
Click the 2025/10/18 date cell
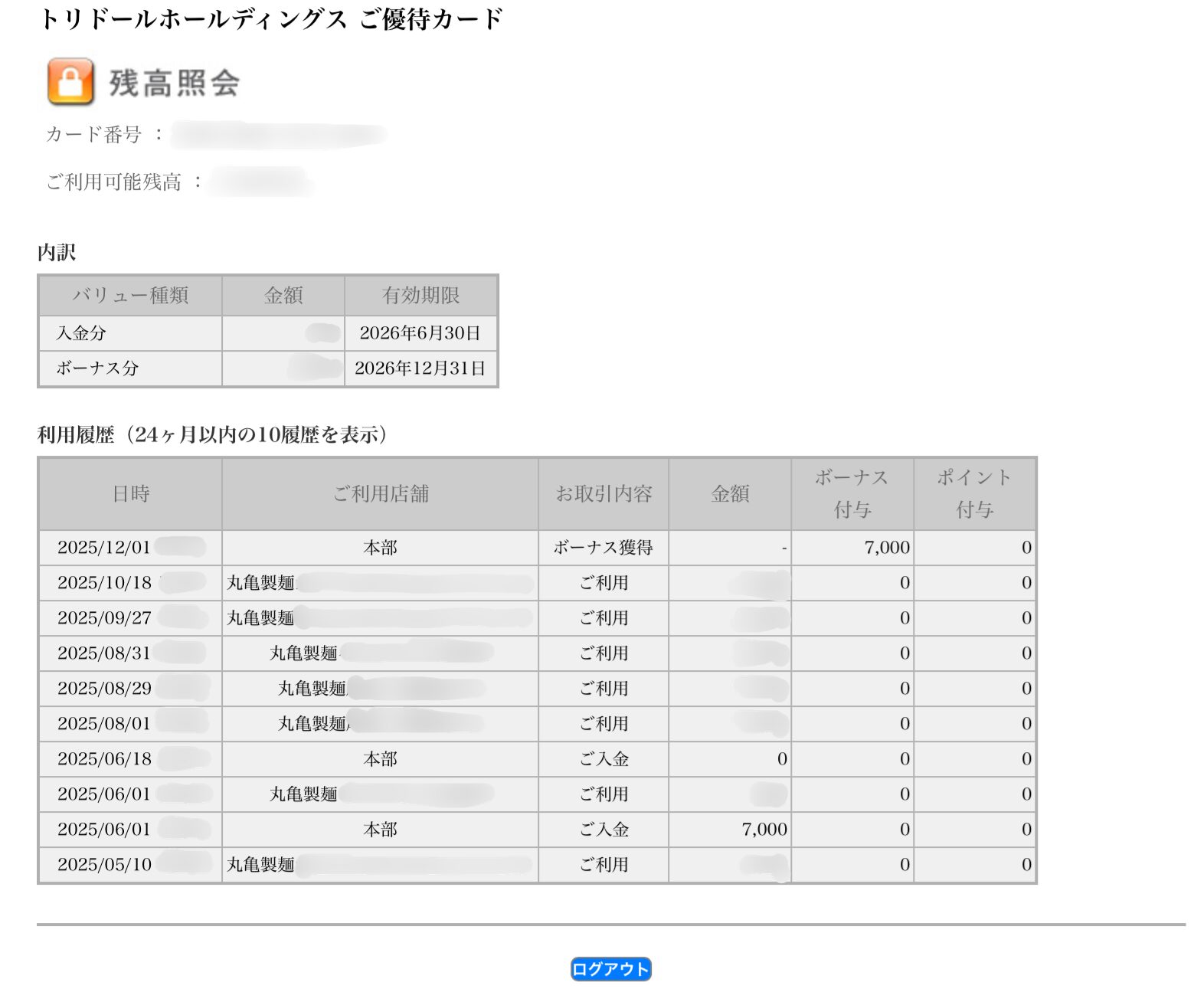[105, 583]
